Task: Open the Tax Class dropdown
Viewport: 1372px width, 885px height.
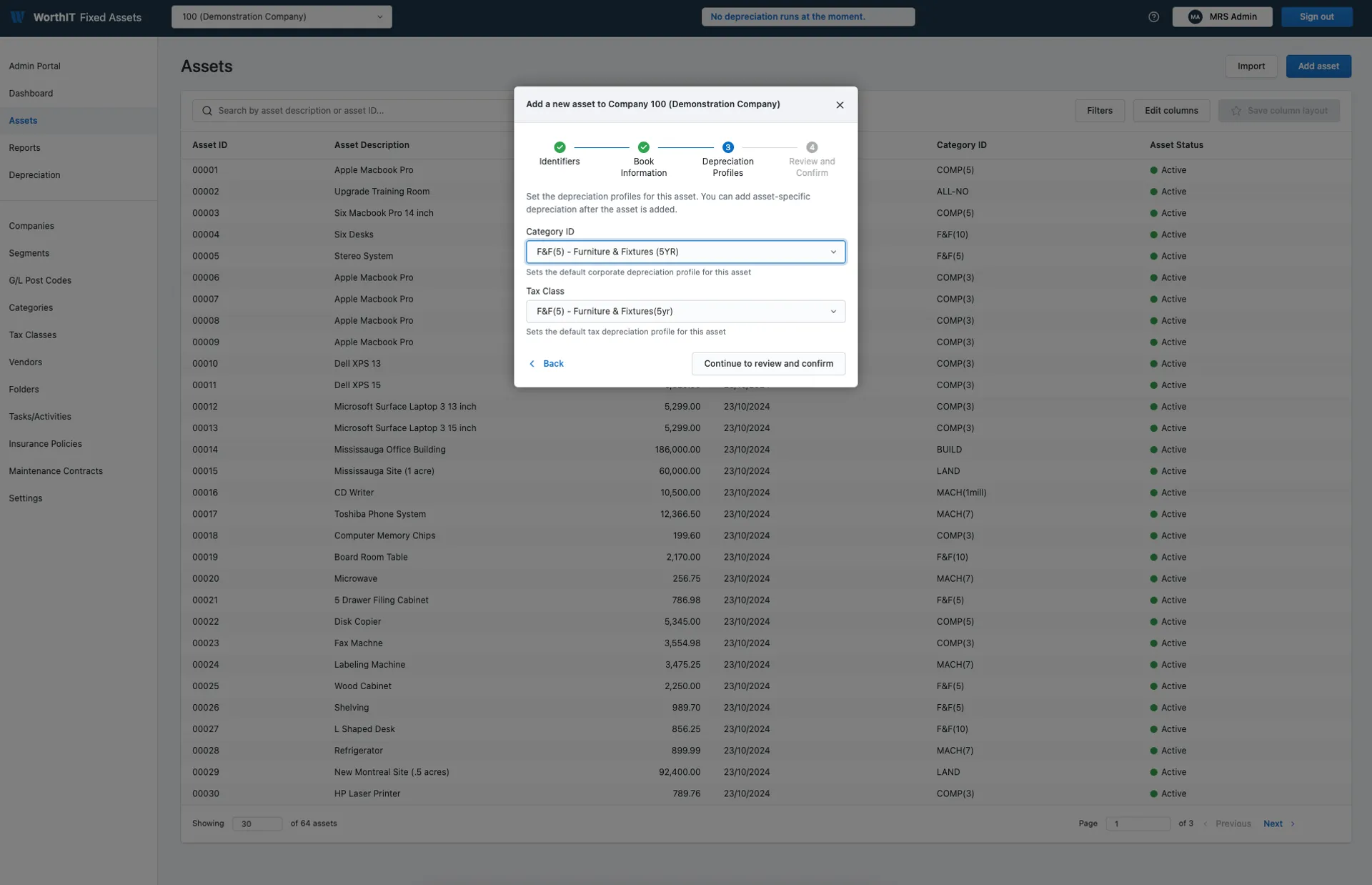Action: [685, 311]
